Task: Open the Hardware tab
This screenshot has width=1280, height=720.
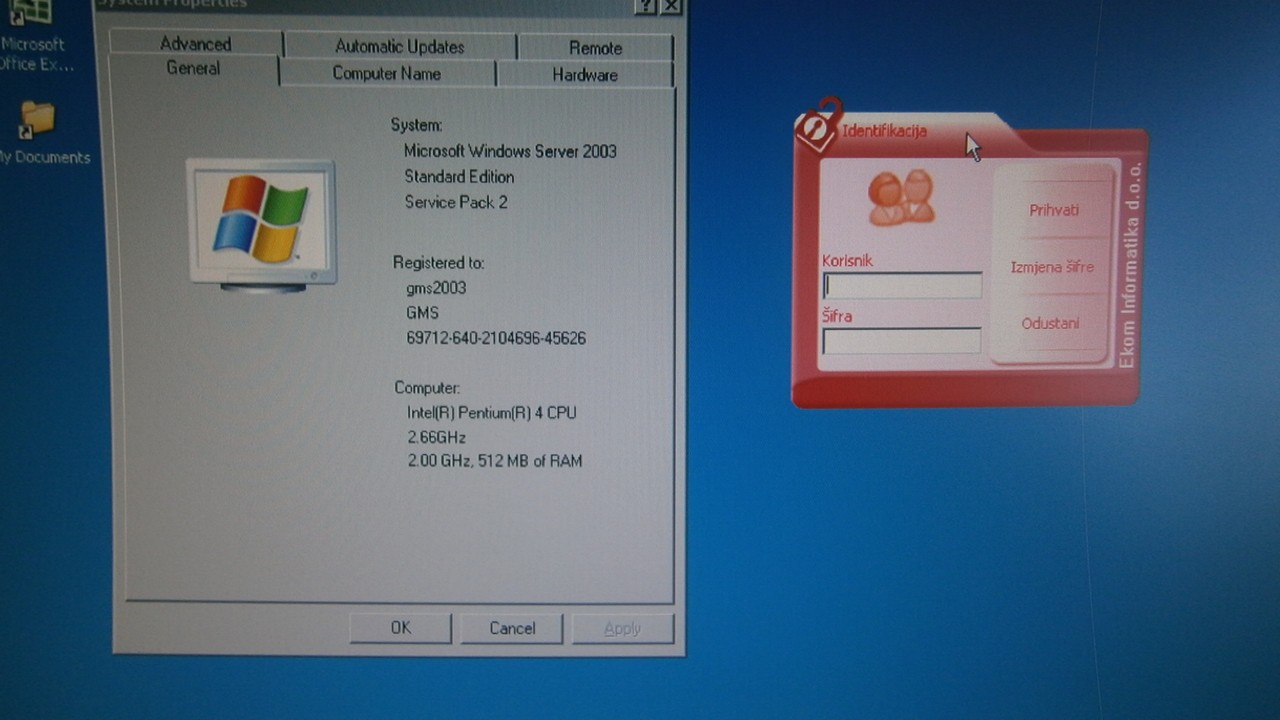Action: coord(584,75)
